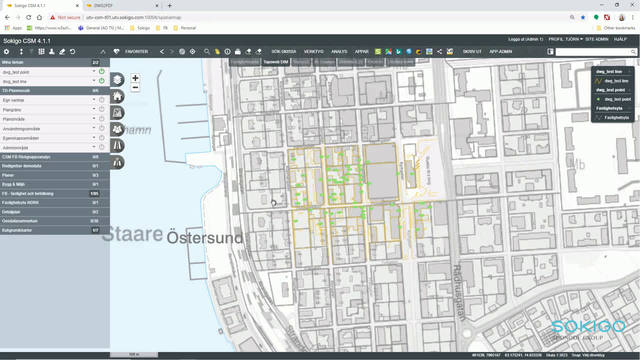
Task: Open the PROFIL dropdown in the header
Action: [565, 39]
